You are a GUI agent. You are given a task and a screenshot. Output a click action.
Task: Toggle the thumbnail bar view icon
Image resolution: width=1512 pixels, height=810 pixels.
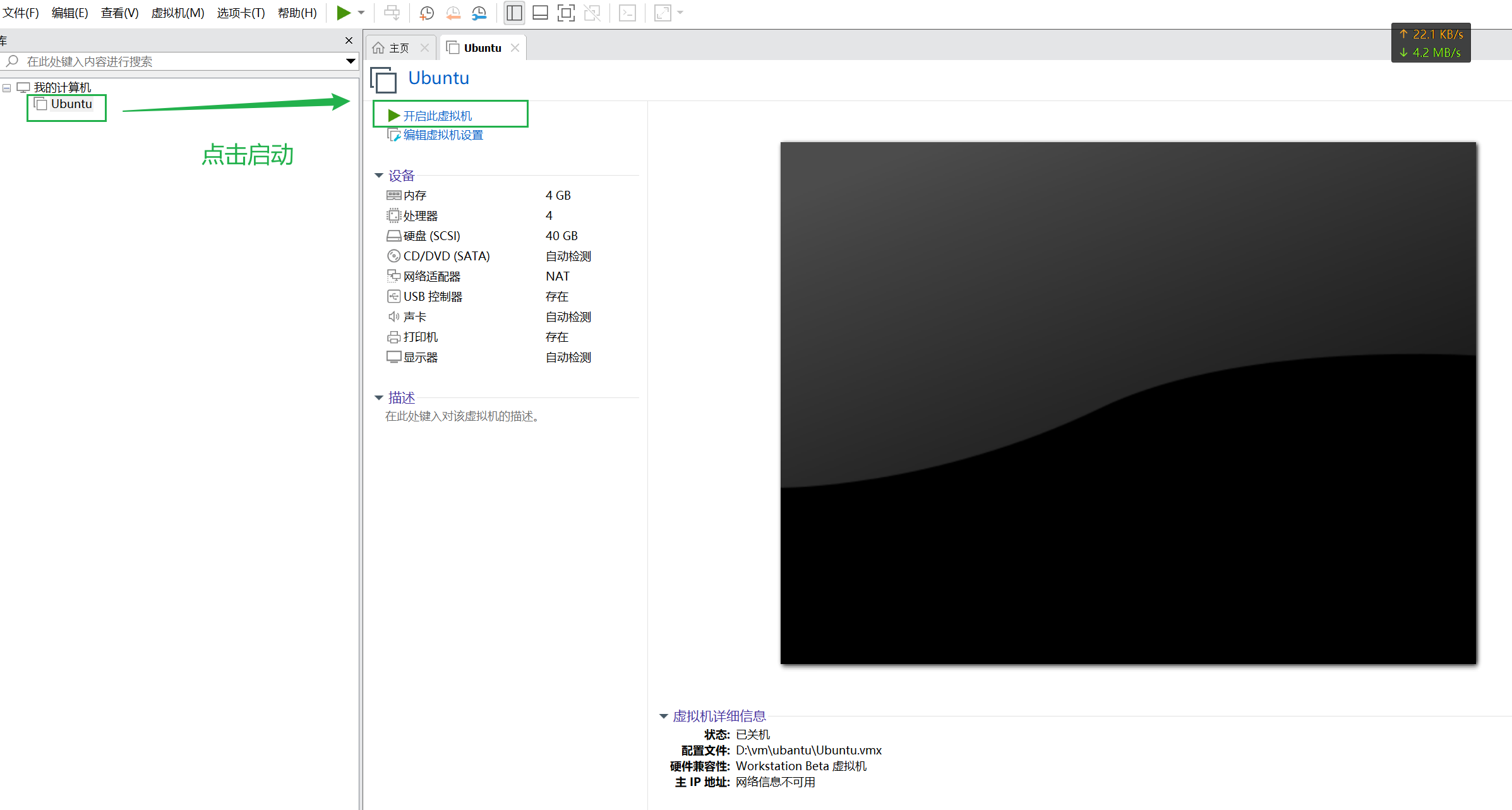[540, 13]
